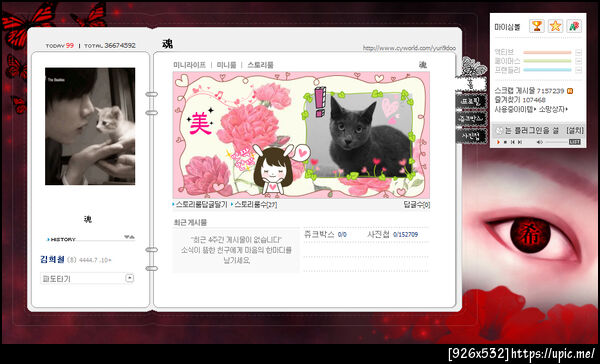
Task: Click the profile photo with the kitten
Action: tap(90, 126)
